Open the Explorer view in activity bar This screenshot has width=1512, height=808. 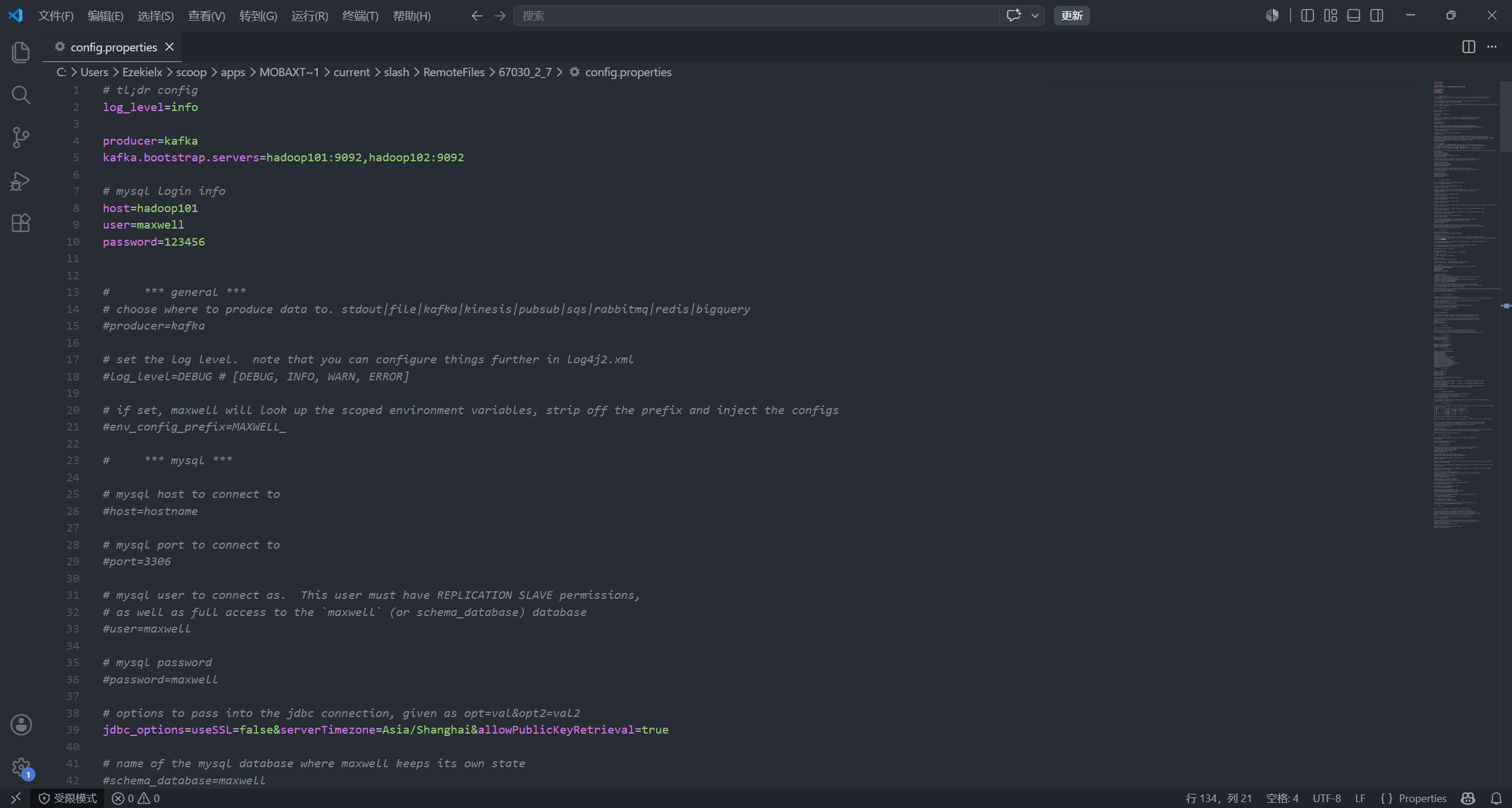pos(21,52)
